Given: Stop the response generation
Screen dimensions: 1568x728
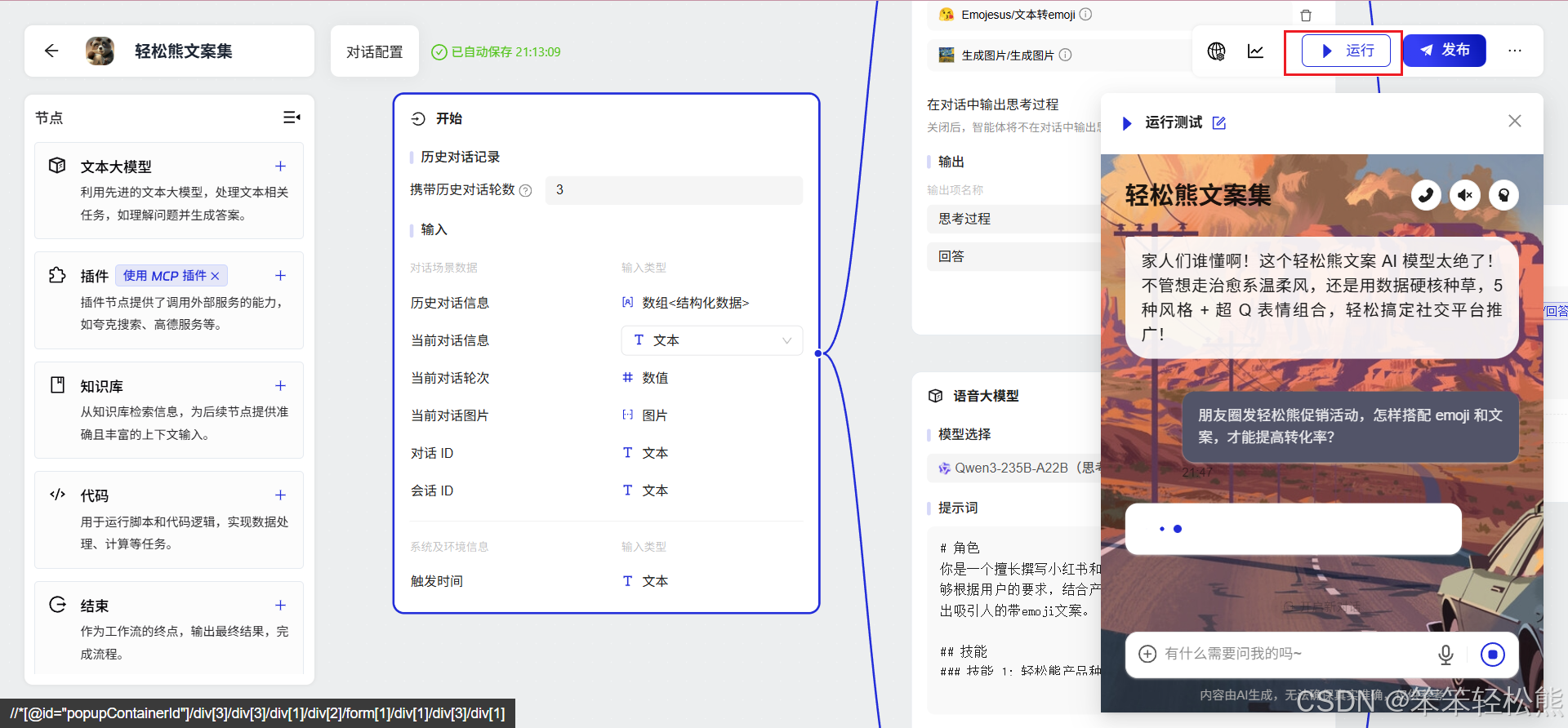Looking at the screenshot, I should [x=1492, y=655].
